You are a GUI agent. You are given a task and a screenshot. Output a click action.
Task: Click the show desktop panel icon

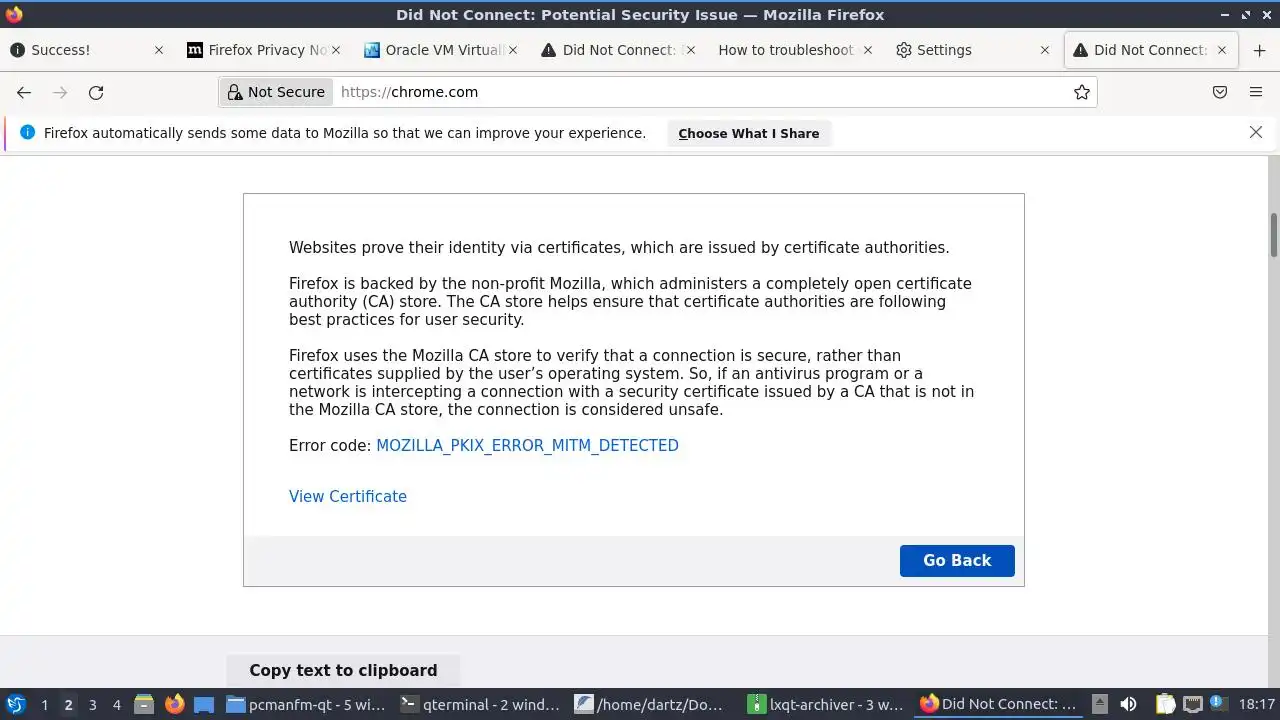point(204,704)
